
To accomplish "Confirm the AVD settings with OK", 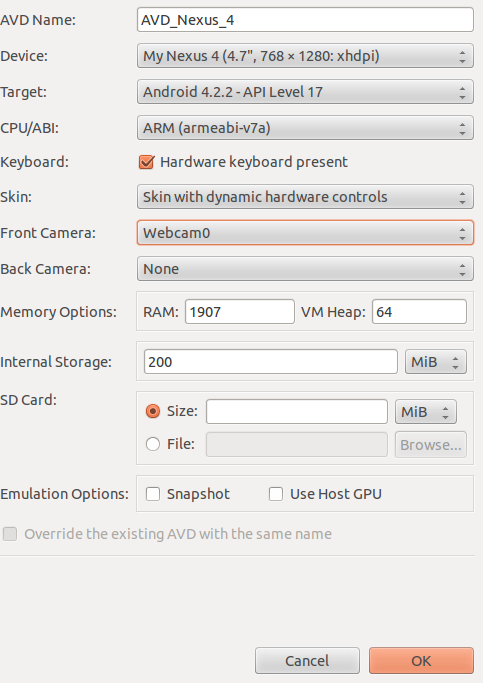I will tap(421, 661).
